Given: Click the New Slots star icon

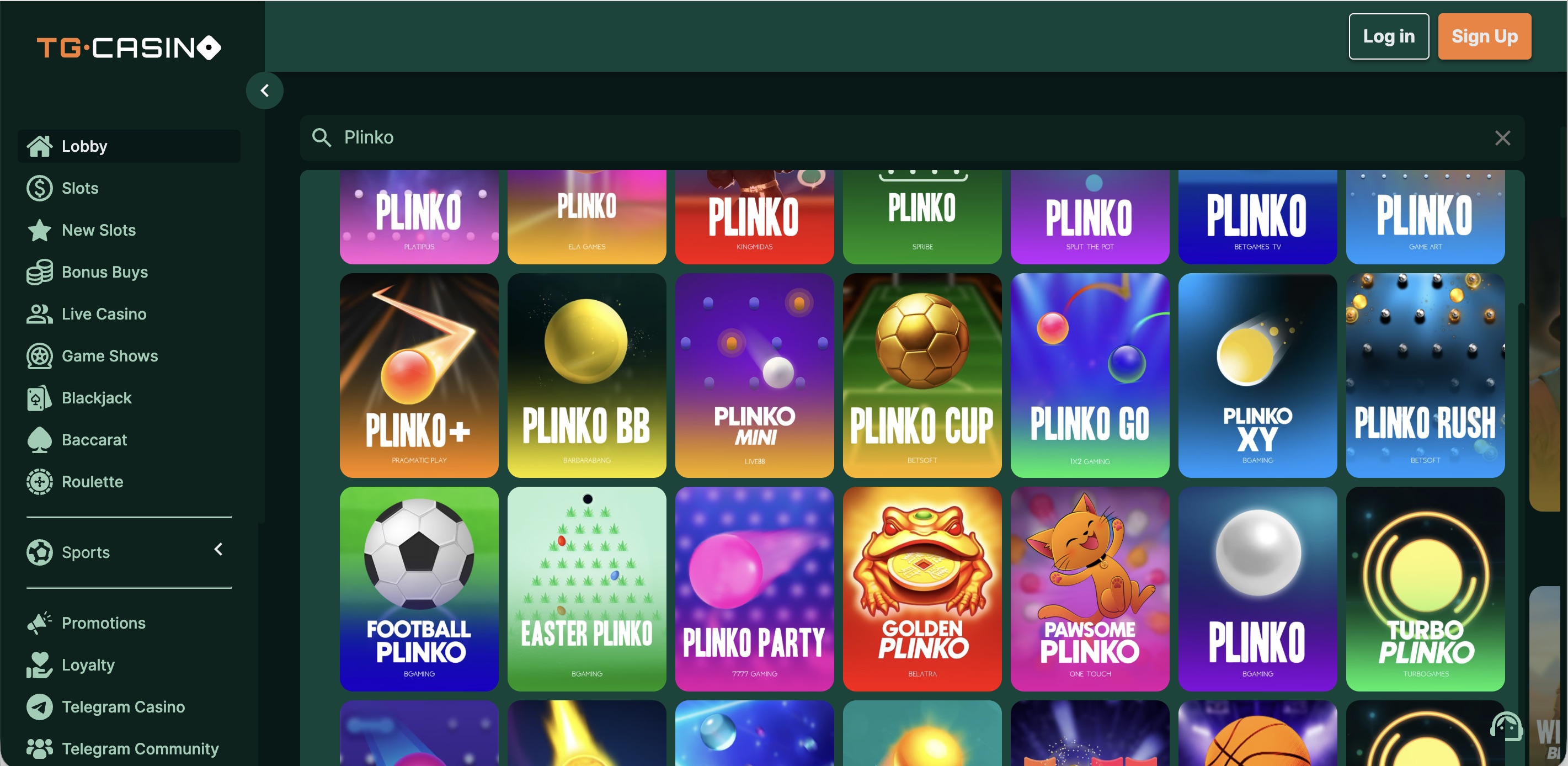Looking at the screenshot, I should [40, 230].
